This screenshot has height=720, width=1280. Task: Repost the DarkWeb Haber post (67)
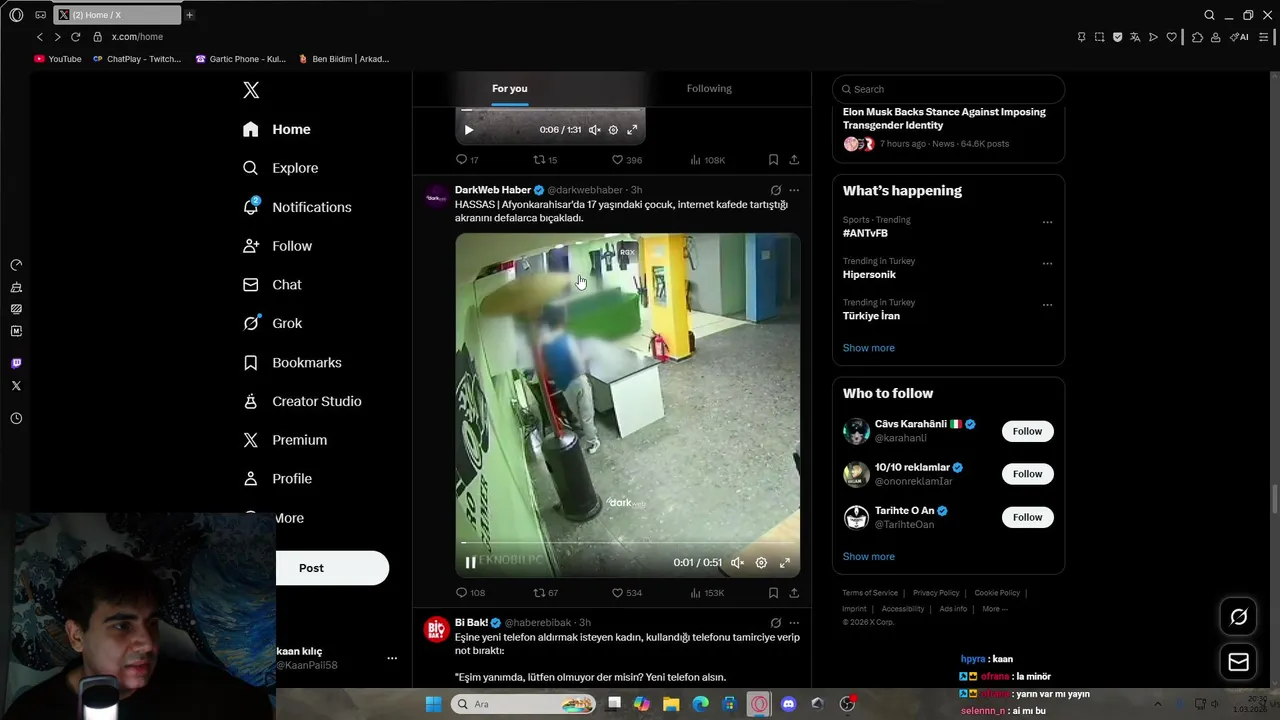click(545, 593)
